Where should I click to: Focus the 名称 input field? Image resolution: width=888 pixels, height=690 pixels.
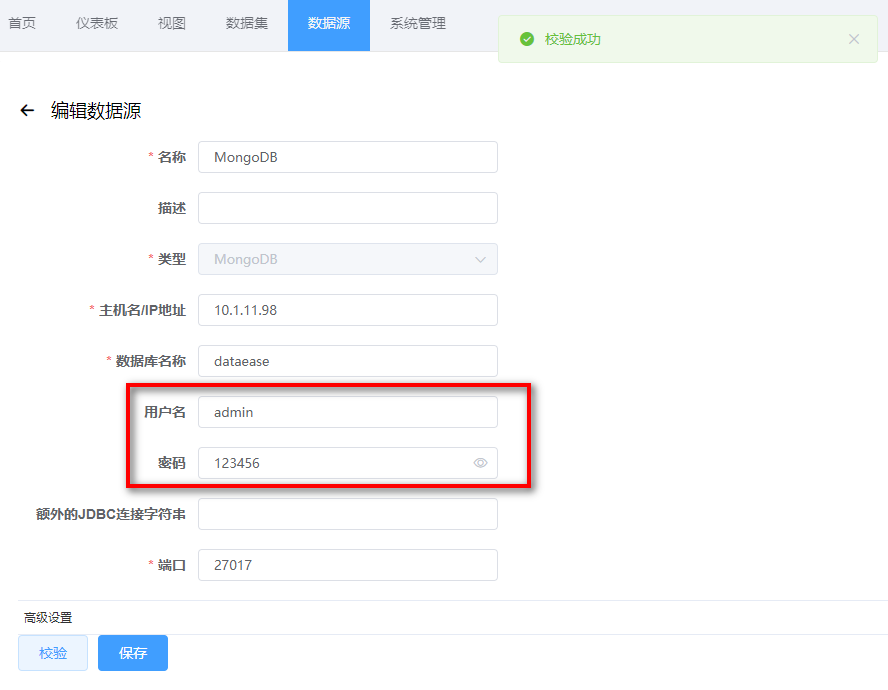coord(348,157)
